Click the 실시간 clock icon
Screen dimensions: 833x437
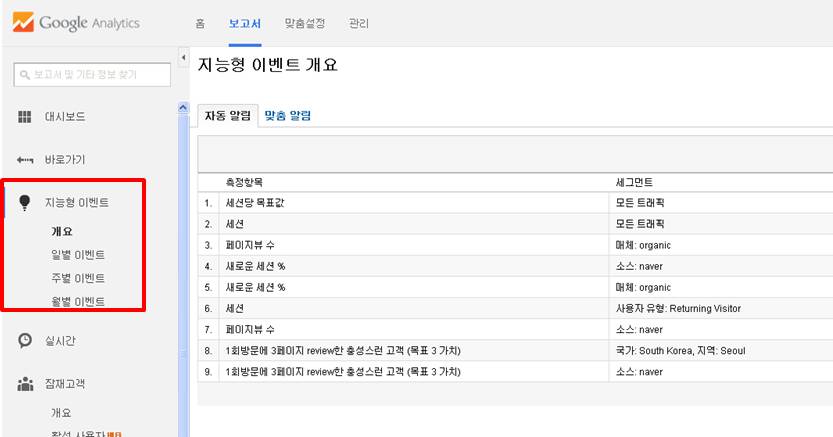25,341
